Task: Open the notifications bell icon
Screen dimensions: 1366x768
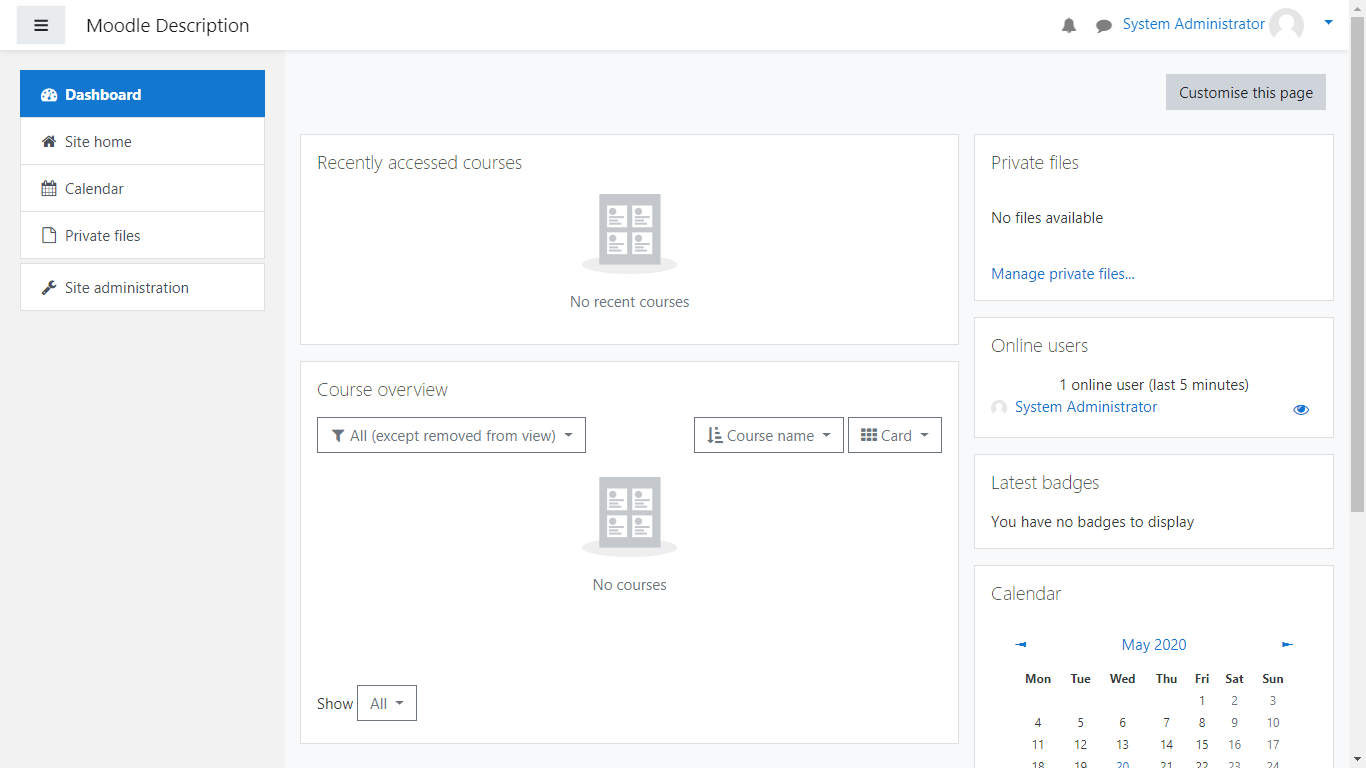Action: (1069, 26)
